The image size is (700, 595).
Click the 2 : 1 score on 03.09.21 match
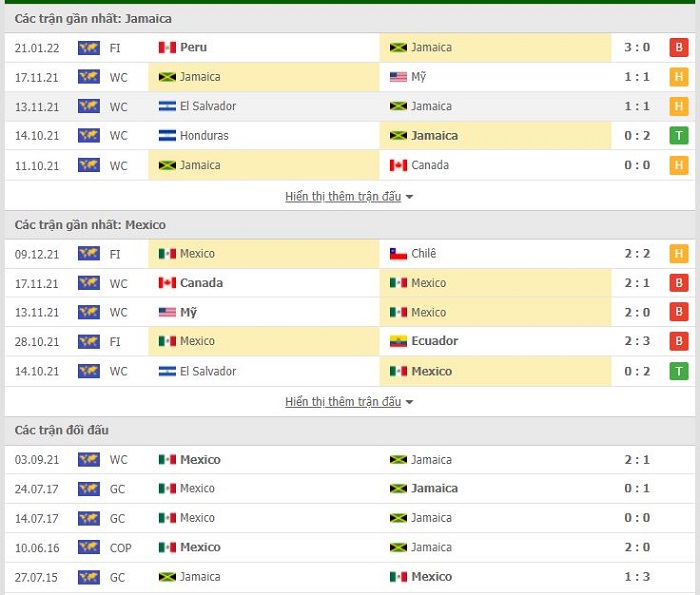637,460
